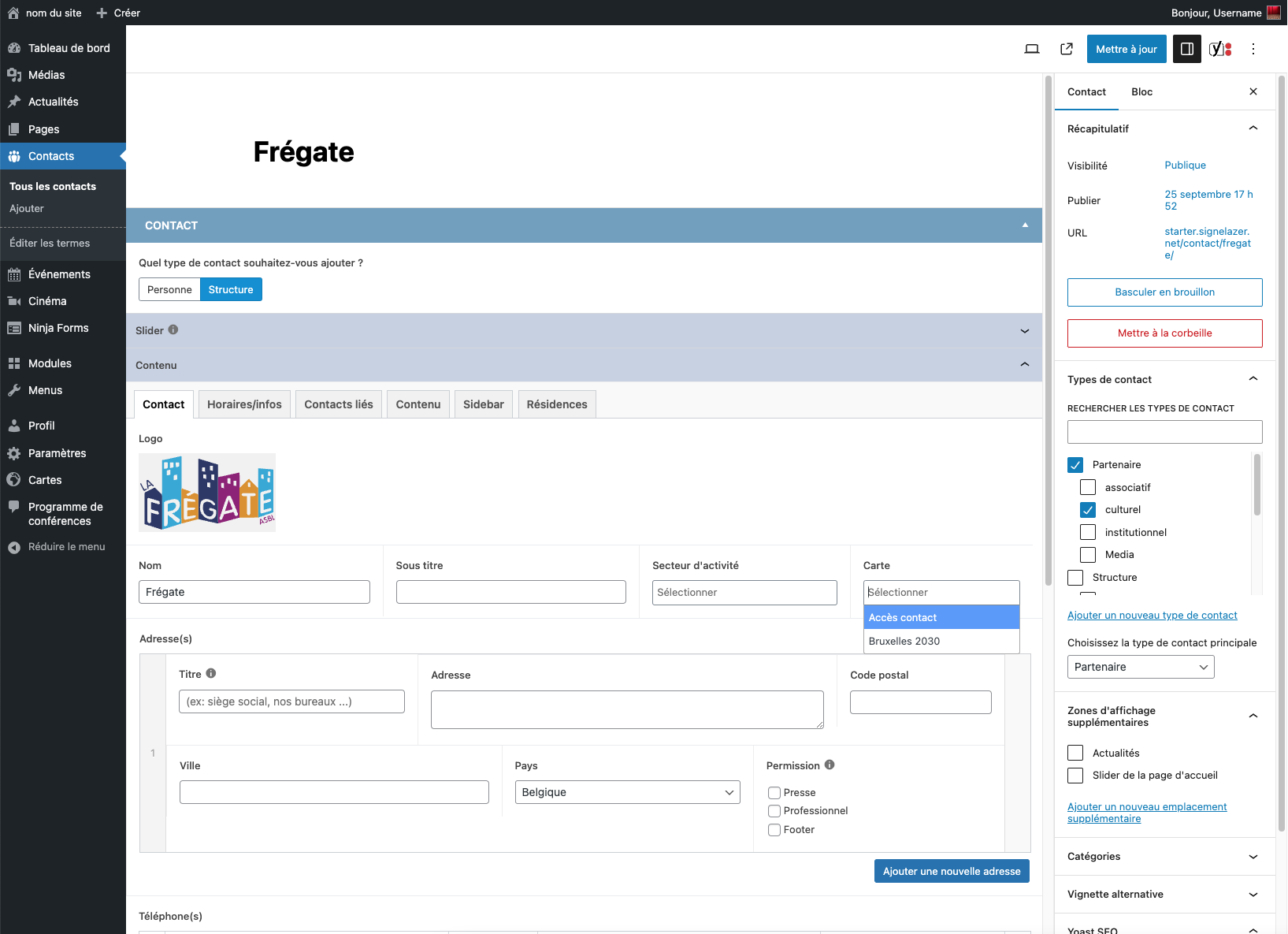Open the three-dot options menu
This screenshot has width=1288, height=934.
coord(1253,49)
